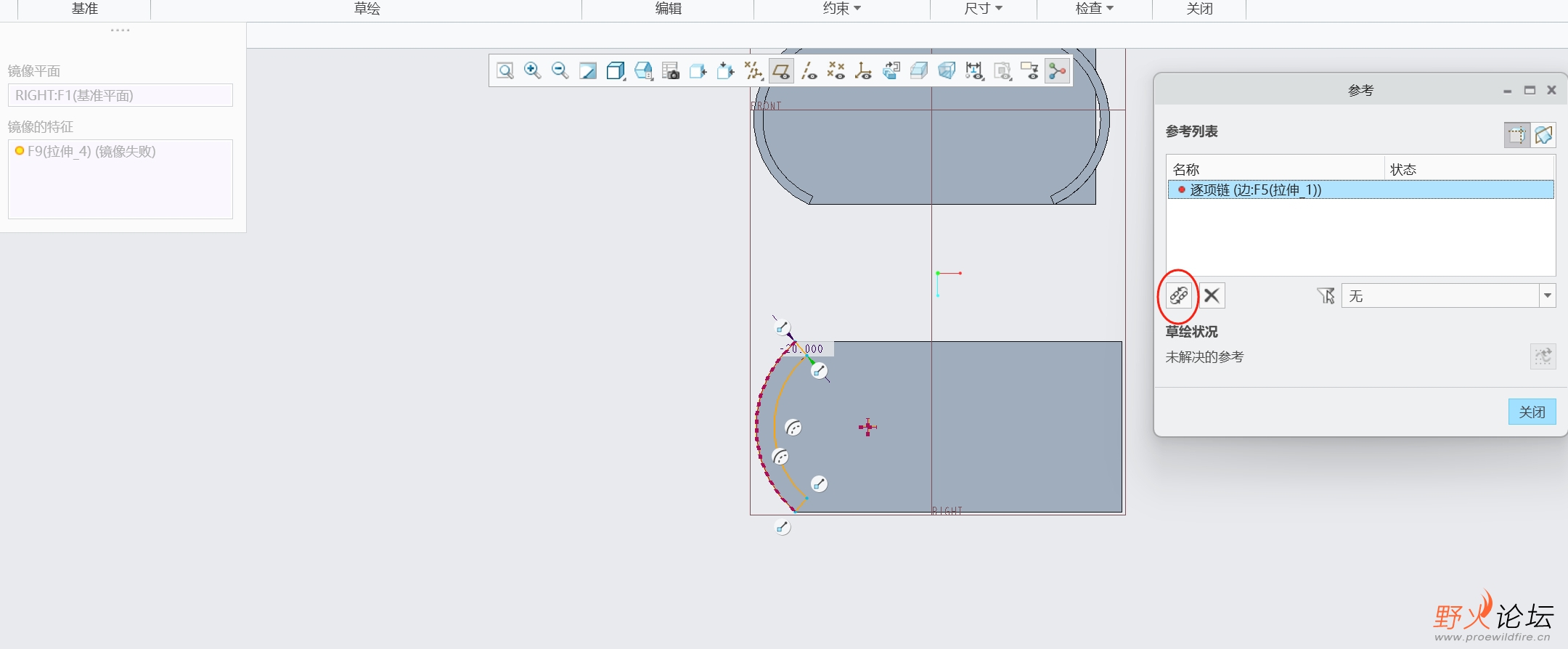The height and width of the screenshot is (649, 1568).
Task: Click the Zoom In magnifier icon
Action: (532, 70)
